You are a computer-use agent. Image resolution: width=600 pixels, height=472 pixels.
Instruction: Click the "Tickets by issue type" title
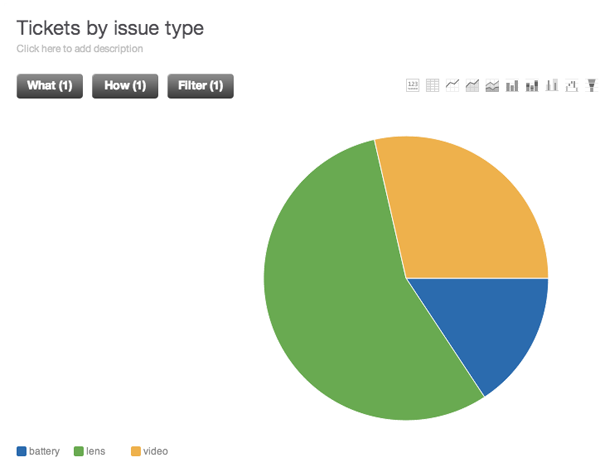pyautogui.click(x=110, y=27)
